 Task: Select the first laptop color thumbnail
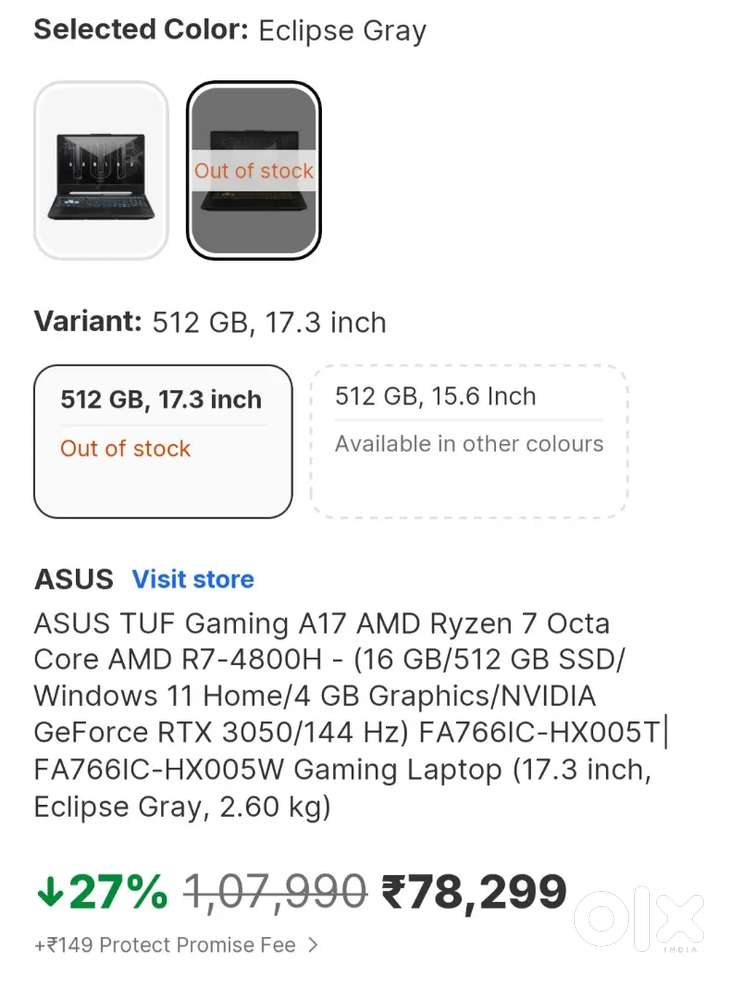[x=101, y=170]
